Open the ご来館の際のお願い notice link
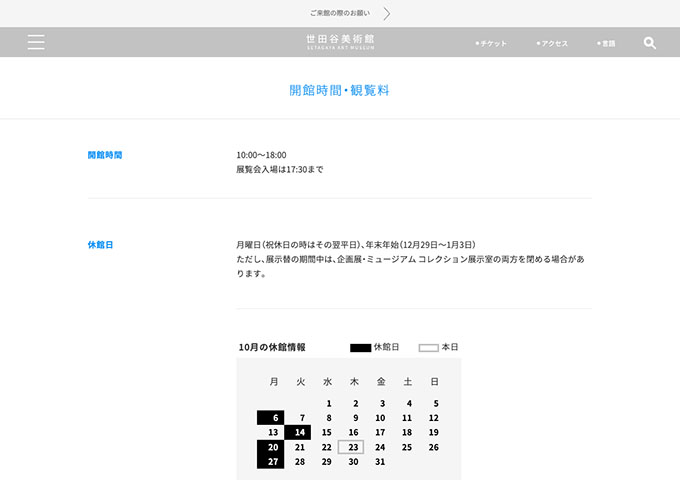The width and height of the screenshot is (680, 480). point(340,13)
